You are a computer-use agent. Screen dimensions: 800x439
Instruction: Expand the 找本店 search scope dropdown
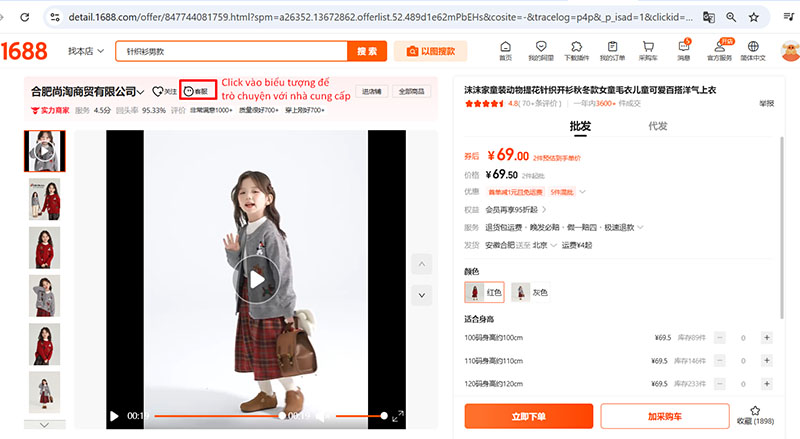pyautogui.click(x=88, y=50)
